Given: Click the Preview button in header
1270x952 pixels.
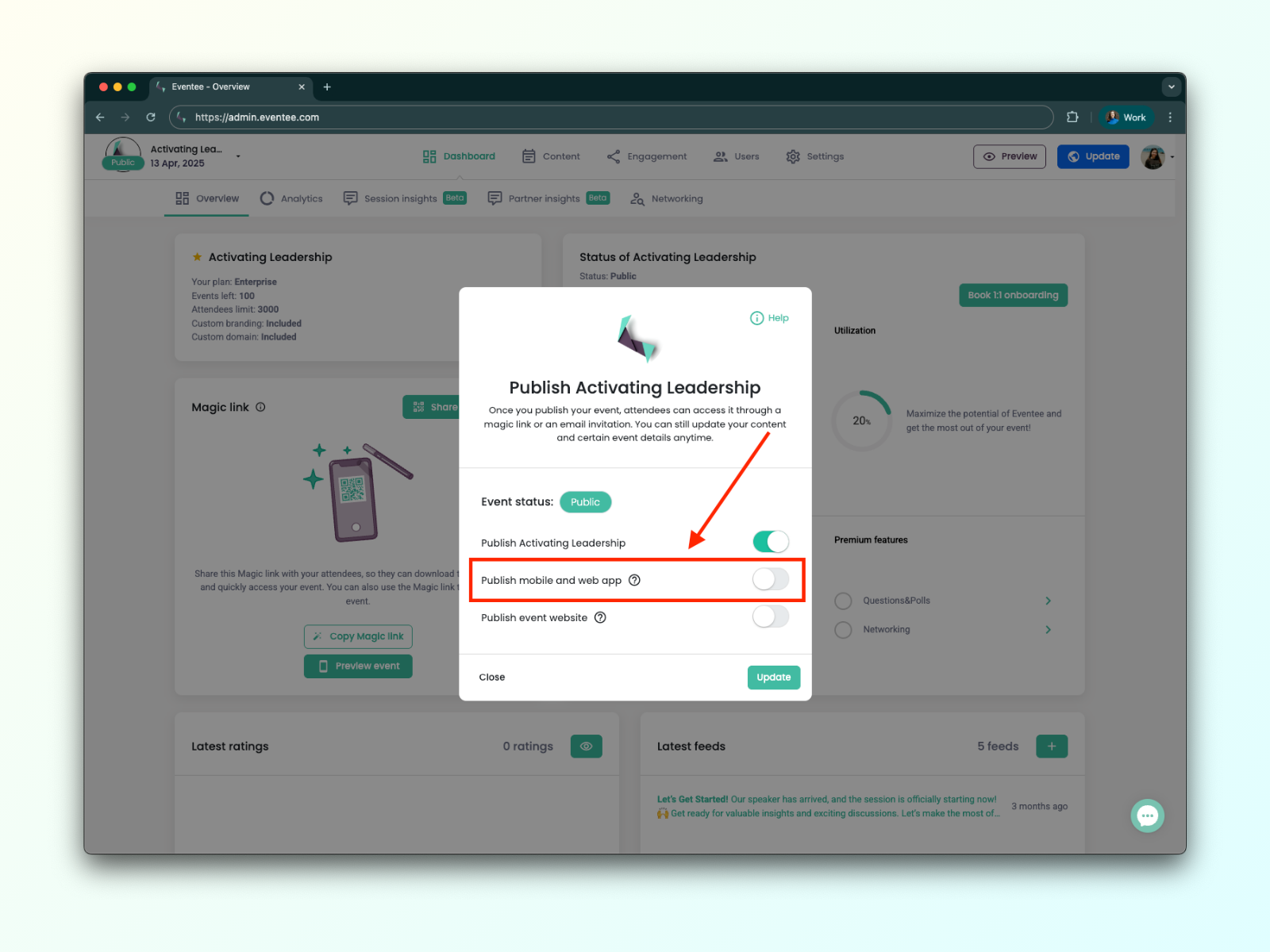Looking at the screenshot, I should tap(1010, 156).
